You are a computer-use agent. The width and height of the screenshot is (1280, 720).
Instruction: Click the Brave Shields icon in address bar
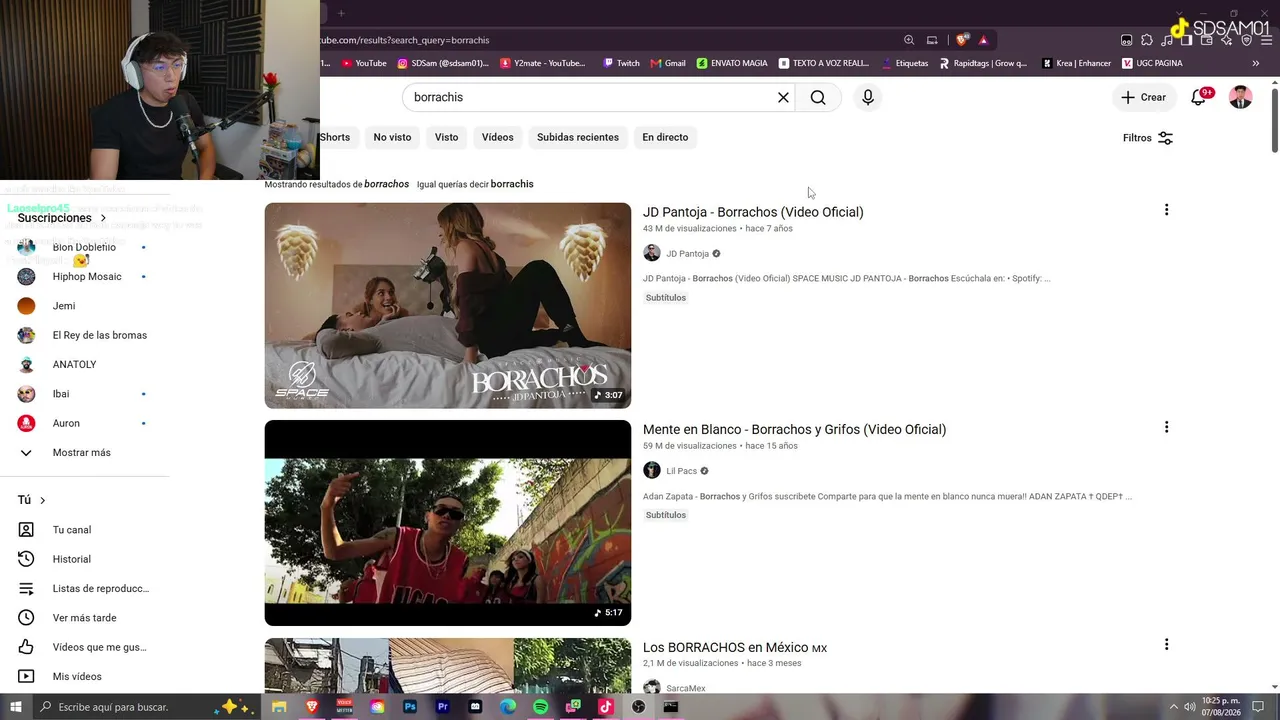pyautogui.click(x=962, y=40)
